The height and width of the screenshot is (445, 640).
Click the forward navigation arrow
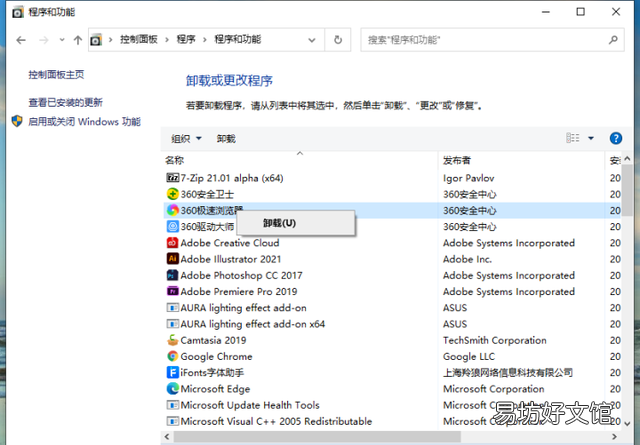tap(44, 40)
